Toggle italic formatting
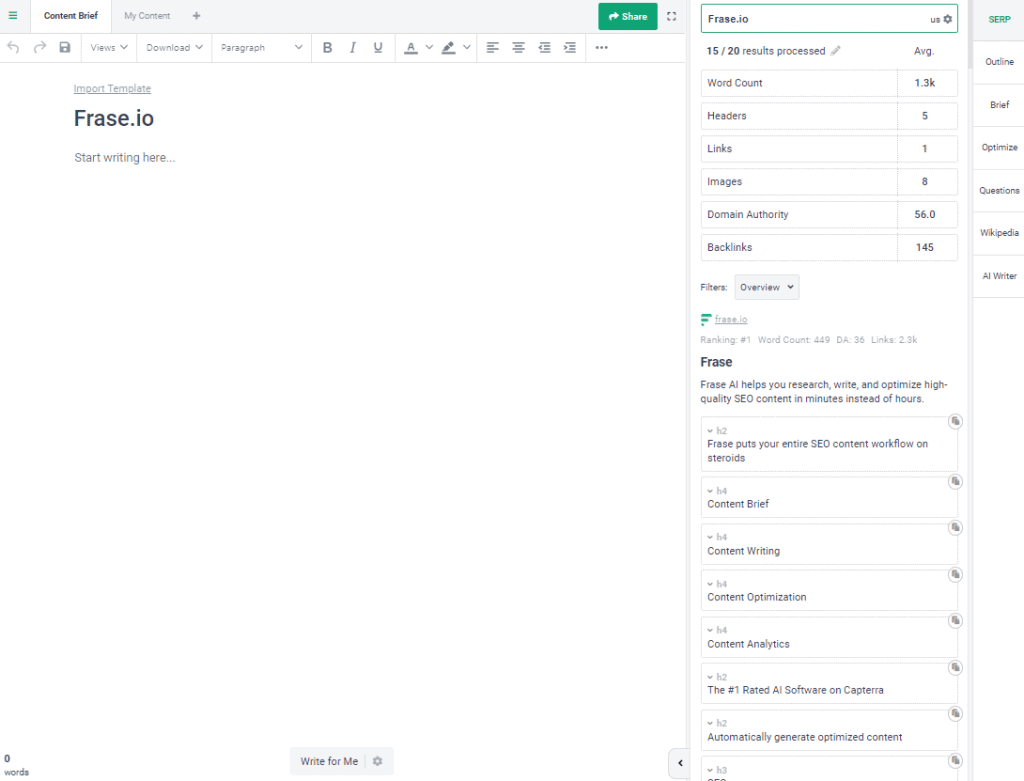 tap(353, 47)
